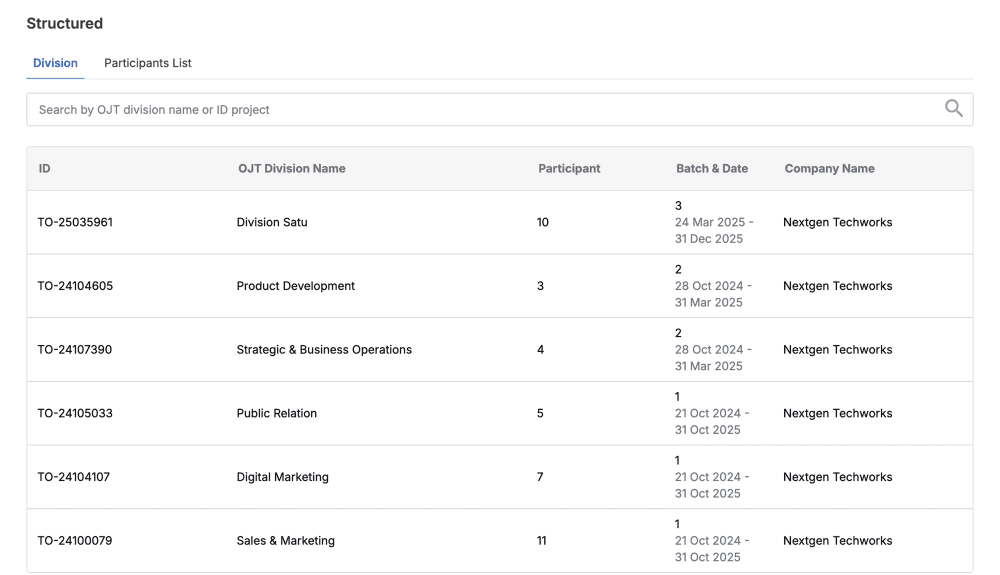Click the Participant column header
The width and height of the screenshot is (1000, 575).
tap(569, 169)
